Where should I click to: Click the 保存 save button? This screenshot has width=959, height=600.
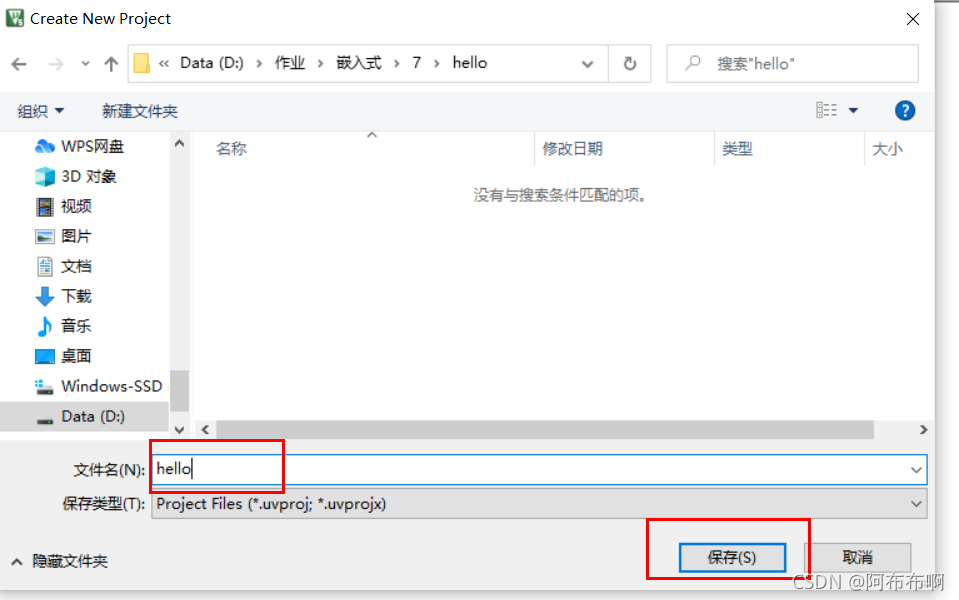[733, 557]
